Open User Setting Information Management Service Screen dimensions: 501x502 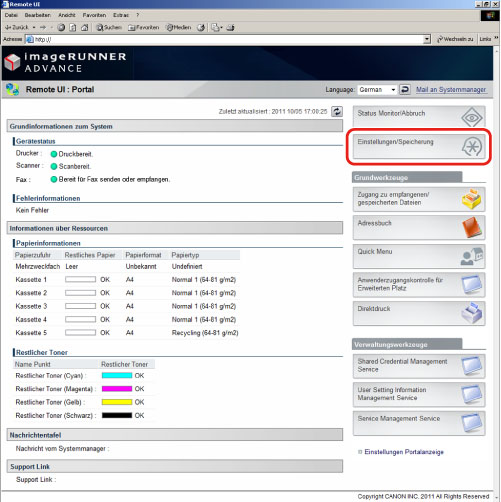coord(419,394)
